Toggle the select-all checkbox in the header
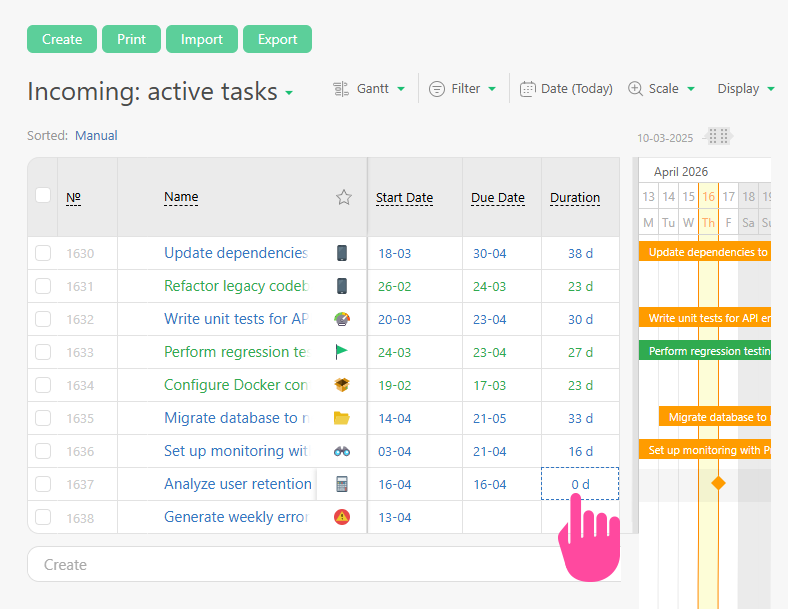Viewport: 788px width, 609px height. 43,195
